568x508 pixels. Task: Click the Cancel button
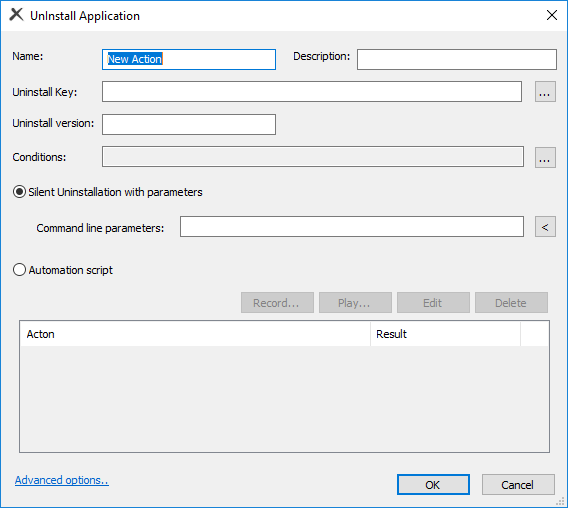[518, 484]
